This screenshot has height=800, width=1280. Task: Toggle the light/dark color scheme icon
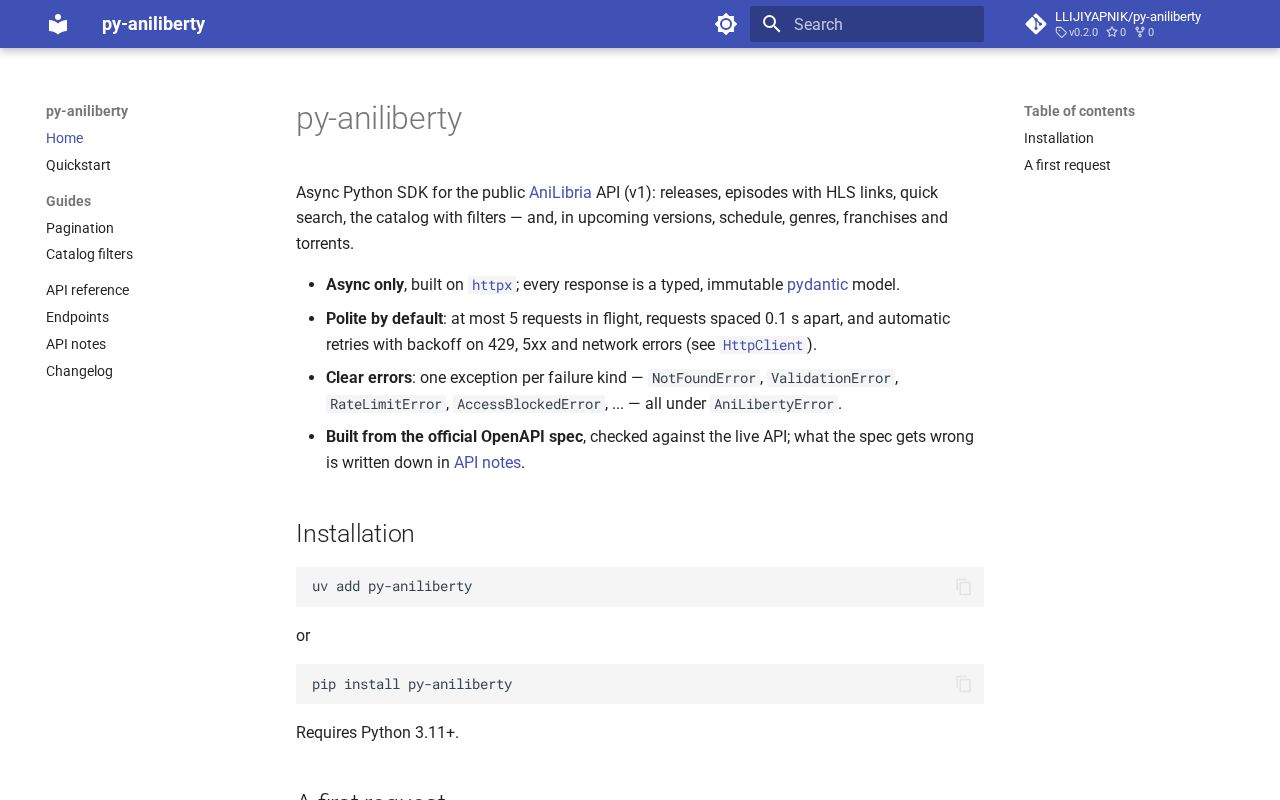(x=726, y=24)
